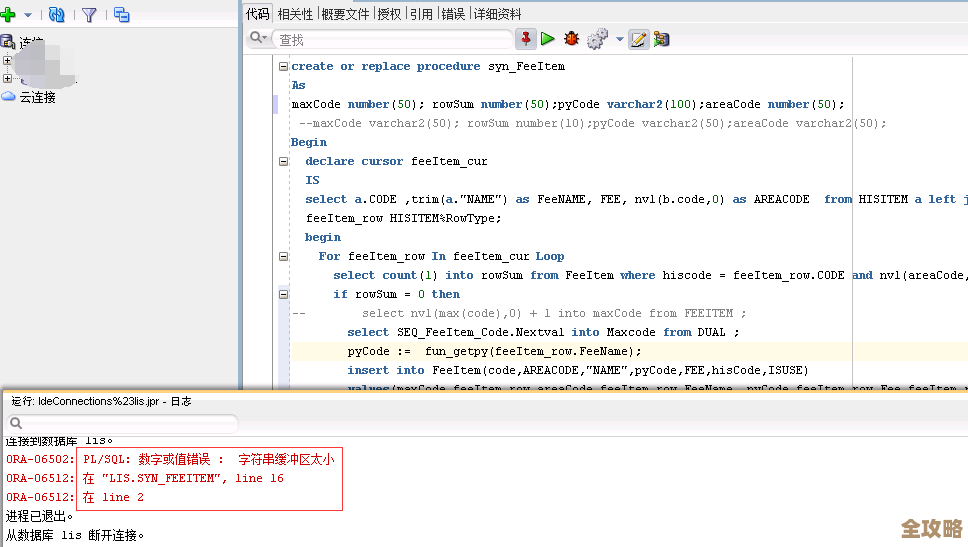Click the insert into FeeItem code line

[578, 370]
